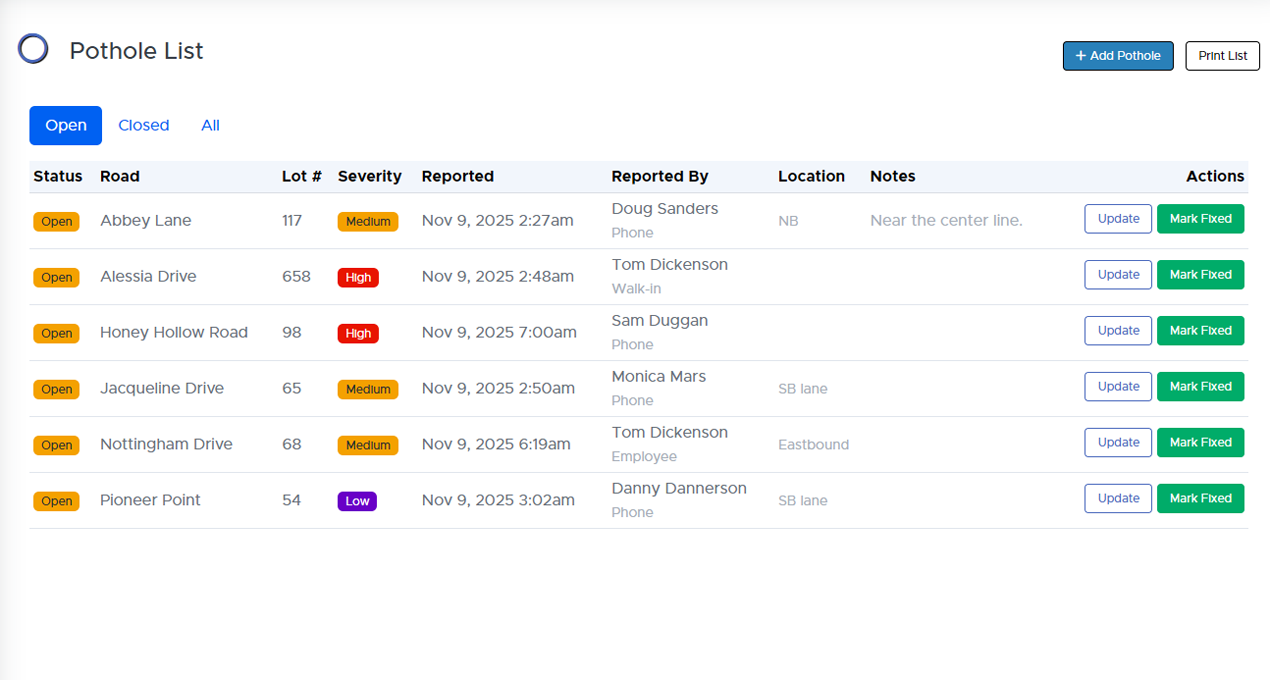
Task: Update the Pioneer Point pothole
Action: click(1118, 499)
